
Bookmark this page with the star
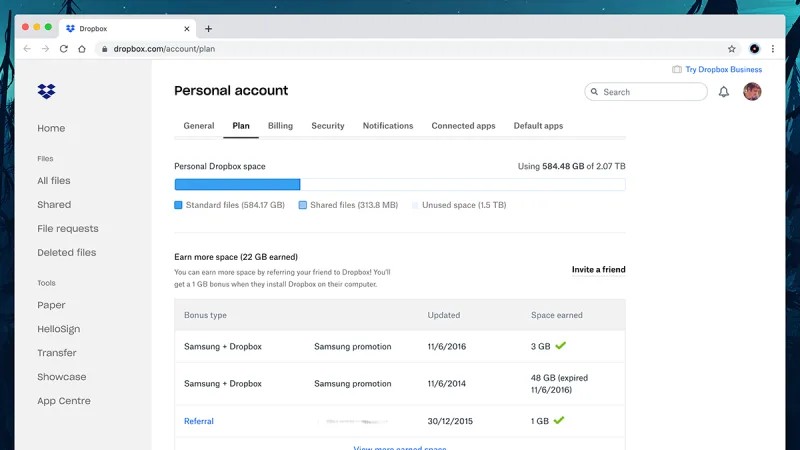click(x=732, y=49)
